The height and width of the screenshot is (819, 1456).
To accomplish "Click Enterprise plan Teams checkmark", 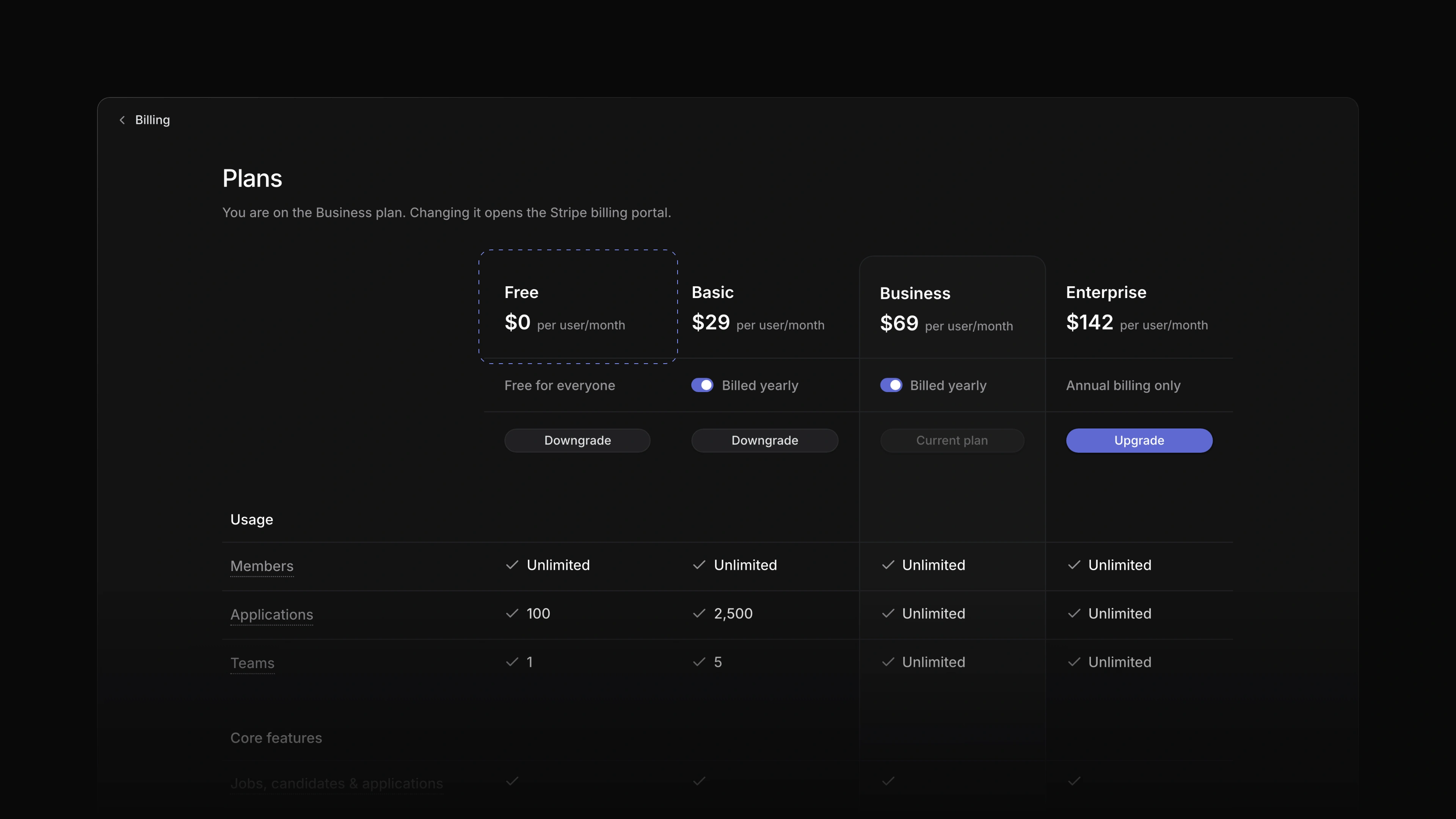I will pos(1074,662).
